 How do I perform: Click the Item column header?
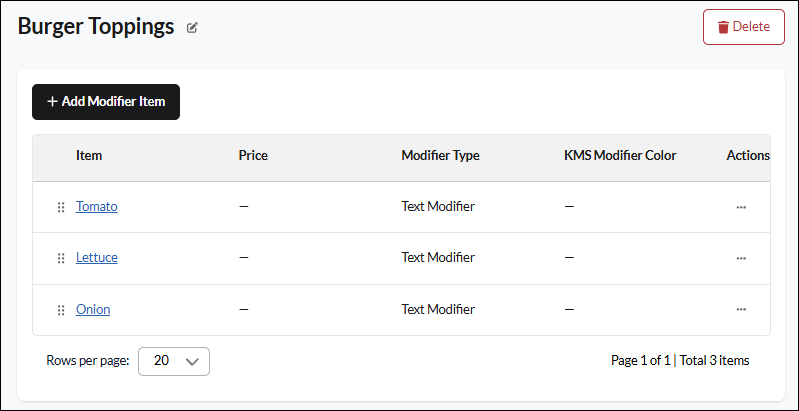point(89,155)
